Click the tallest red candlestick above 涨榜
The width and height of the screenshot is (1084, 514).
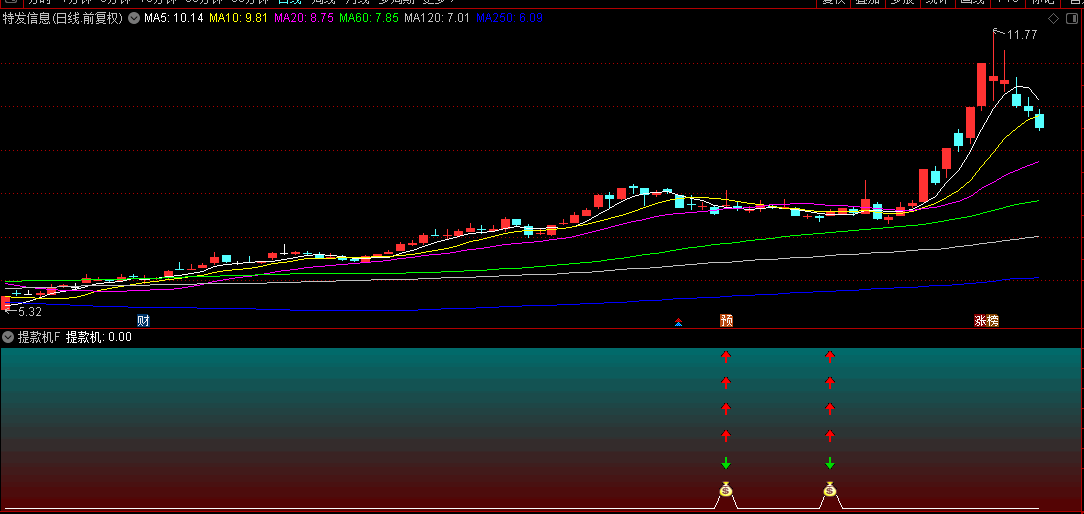coord(981,85)
